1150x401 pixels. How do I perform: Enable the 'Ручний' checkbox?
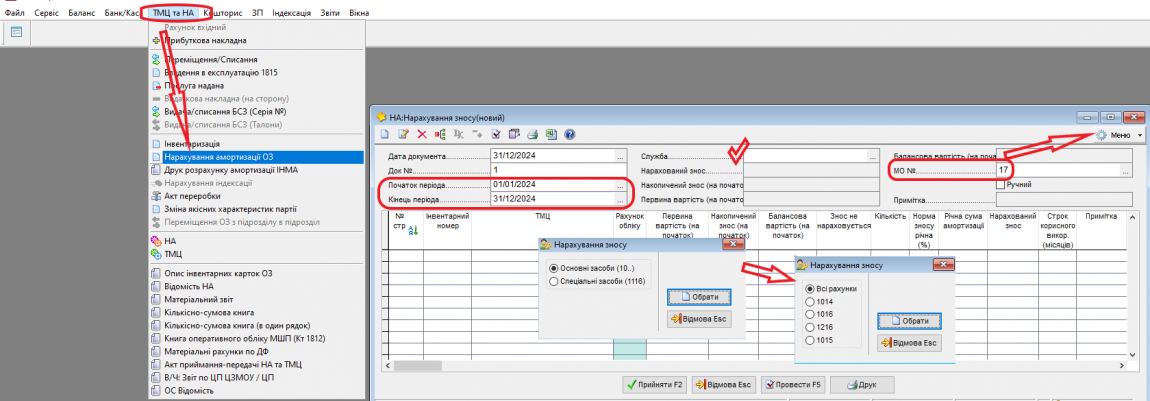click(x=1000, y=184)
